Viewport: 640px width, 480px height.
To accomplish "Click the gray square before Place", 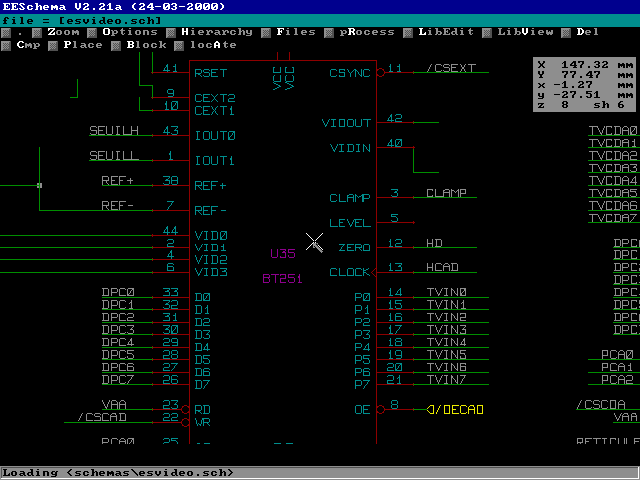I will tap(53, 46).
